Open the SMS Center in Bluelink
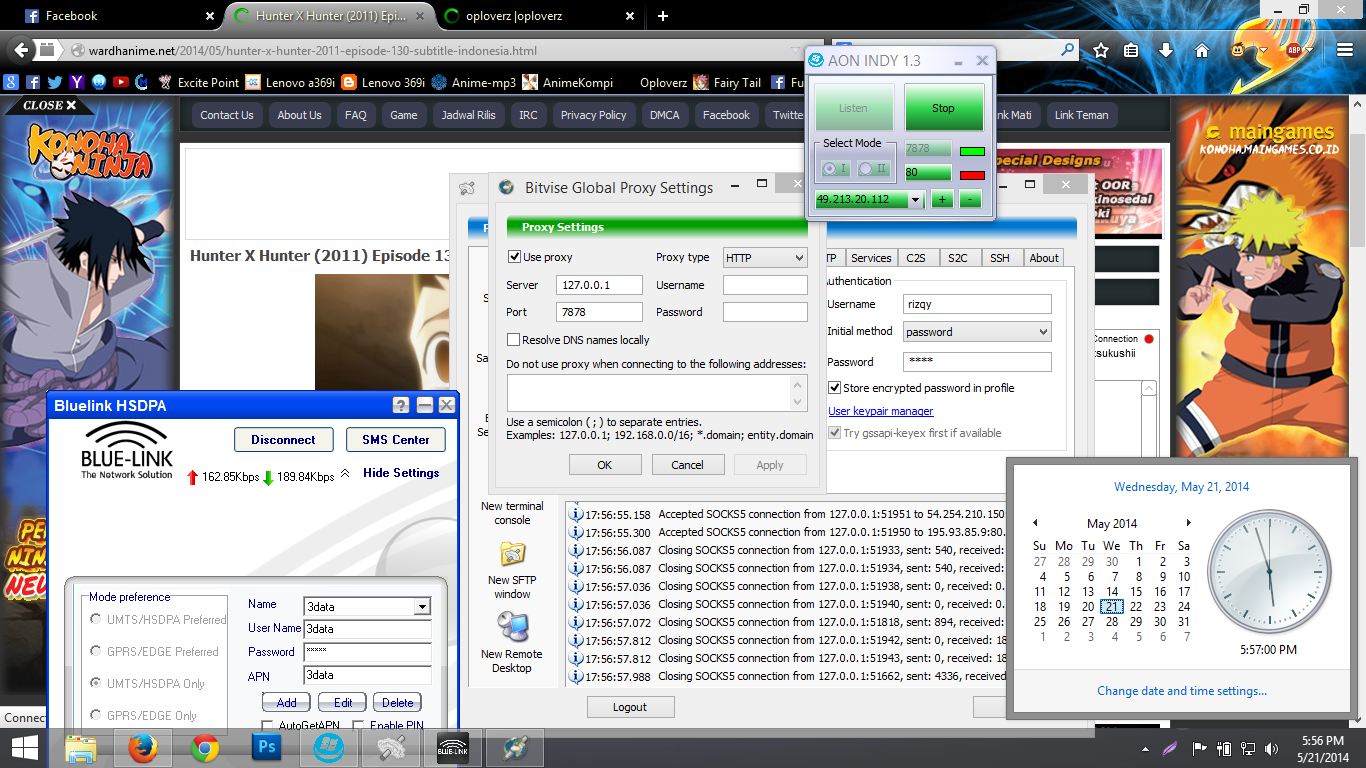 pyautogui.click(x=396, y=440)
